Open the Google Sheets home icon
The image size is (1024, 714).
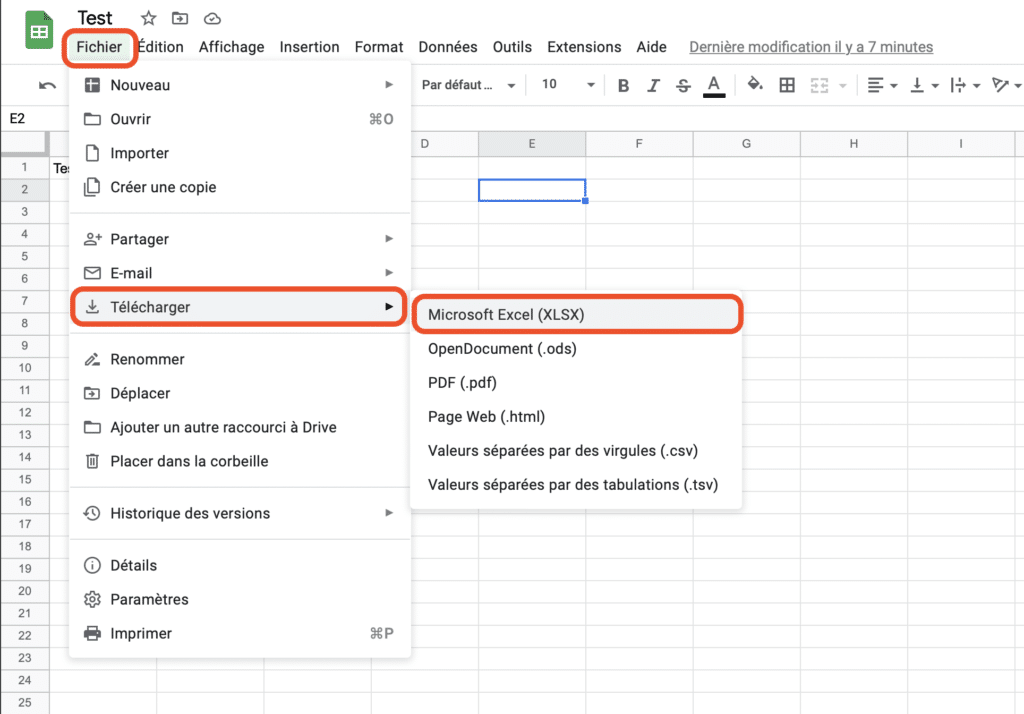(39, 30)
